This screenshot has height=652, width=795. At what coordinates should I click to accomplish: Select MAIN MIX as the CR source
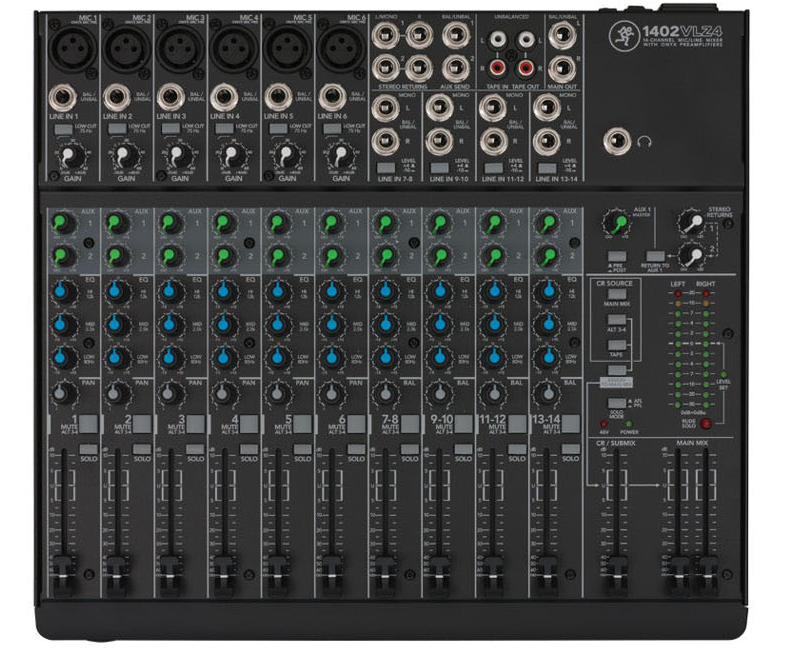point(617,295)
